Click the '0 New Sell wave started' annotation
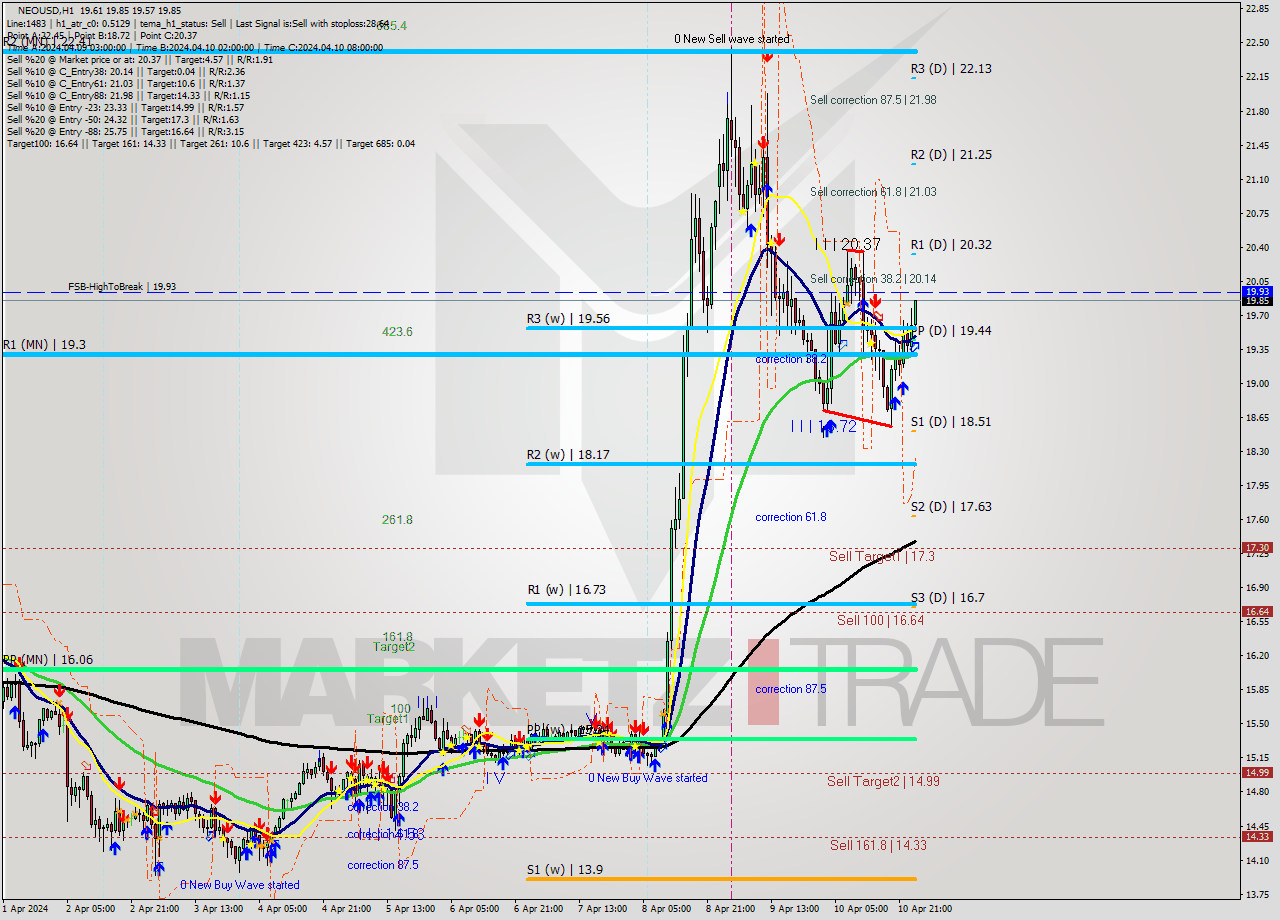 pyautogui.click(x=732, y=39)
